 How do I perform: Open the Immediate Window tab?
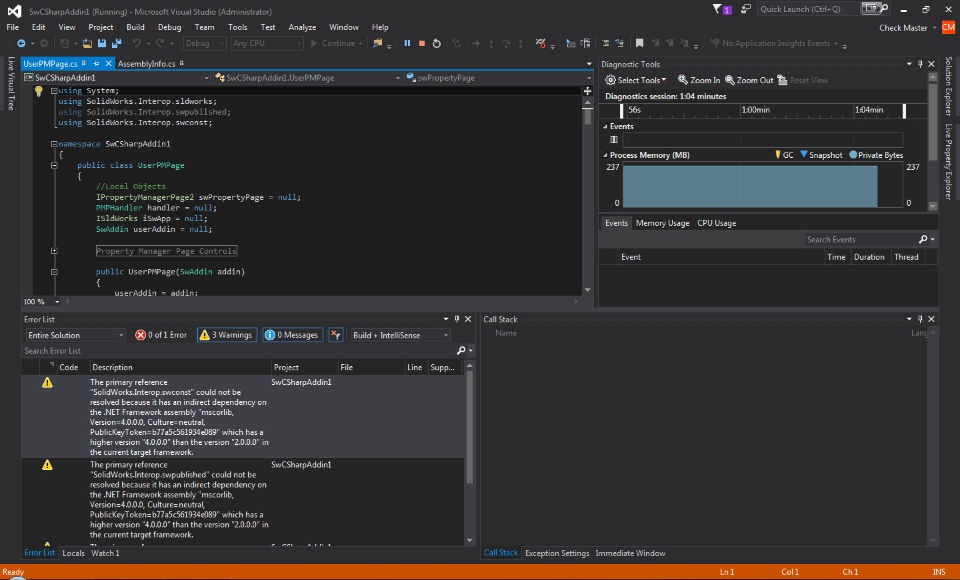coord(630,553)
